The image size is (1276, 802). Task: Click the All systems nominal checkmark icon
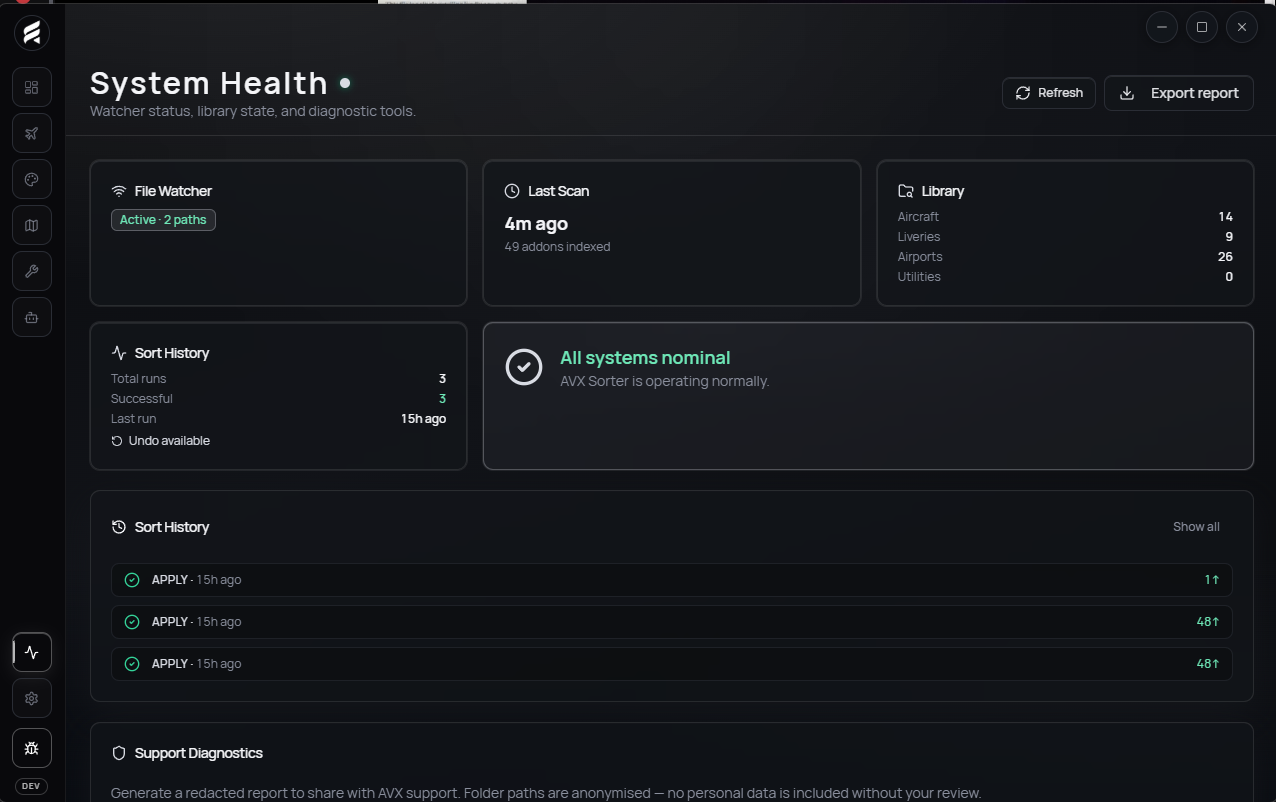pyautogui.click(x=524, y=367)
